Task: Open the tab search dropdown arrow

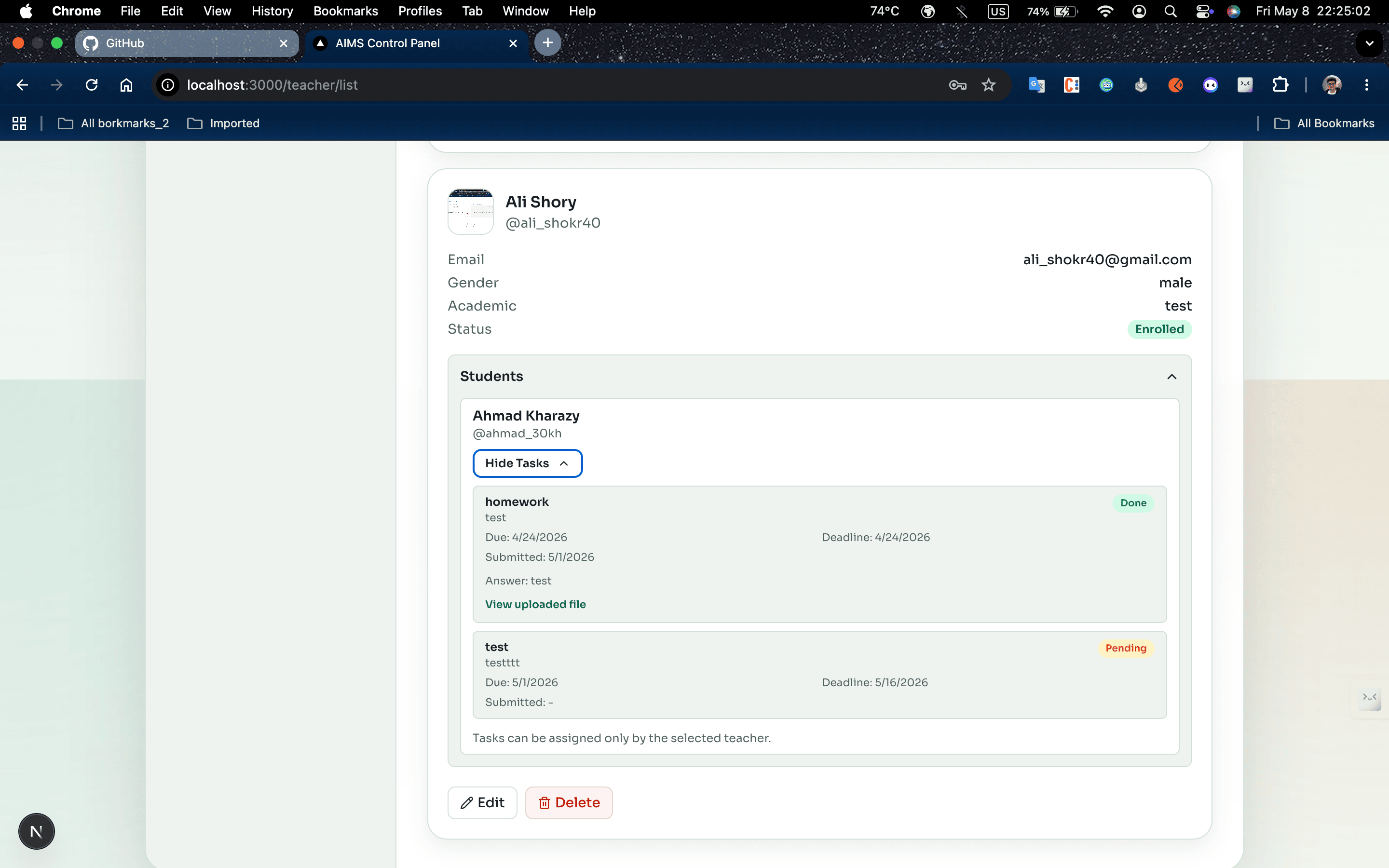Action: [x=1370, y=43]
